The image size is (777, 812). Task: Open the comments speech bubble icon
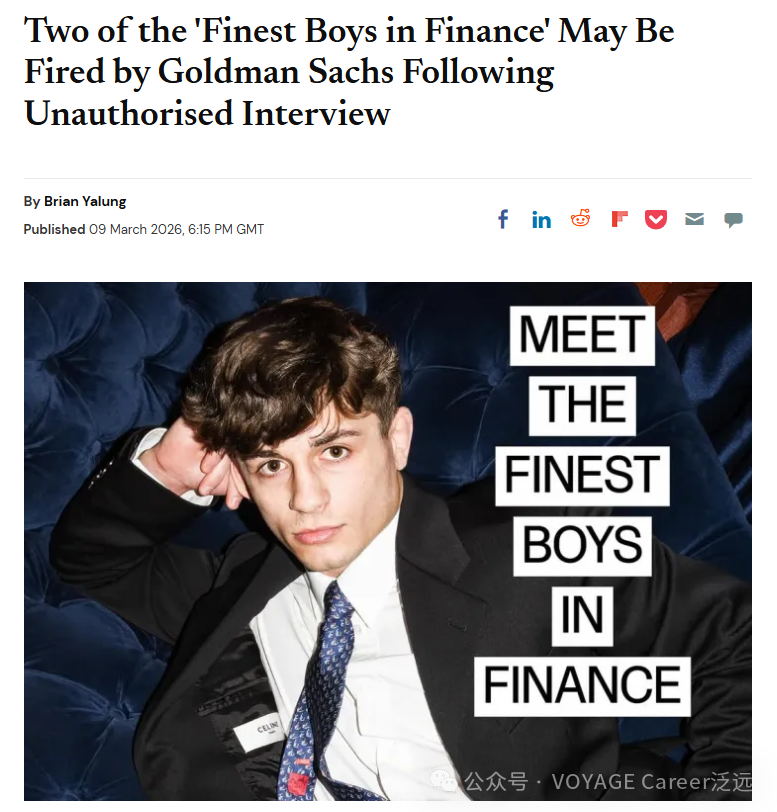click(x=733, y=220)
